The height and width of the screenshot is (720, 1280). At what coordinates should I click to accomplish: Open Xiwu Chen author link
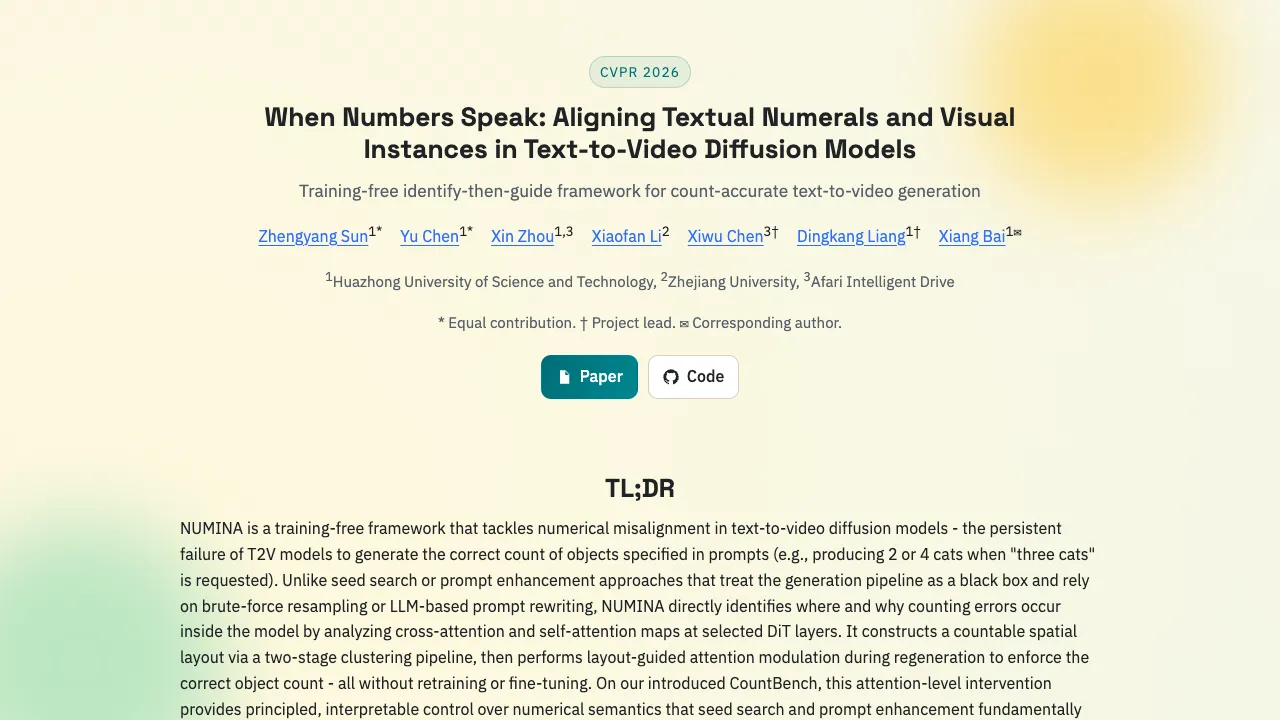(725, 237)
